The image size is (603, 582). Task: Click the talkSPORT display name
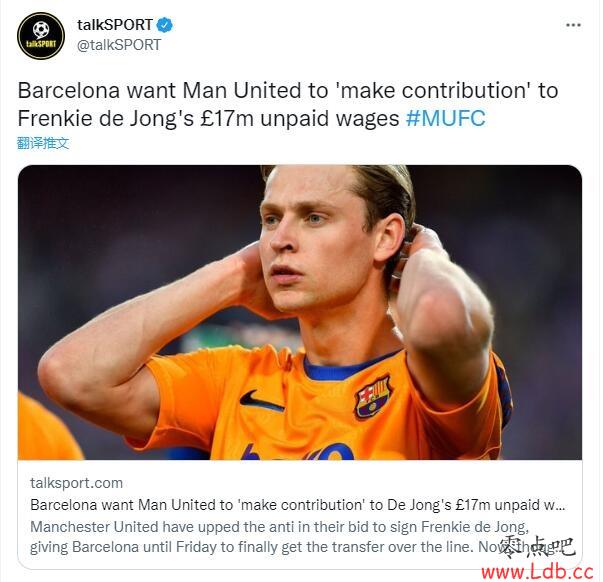click(x=115, y=25)
